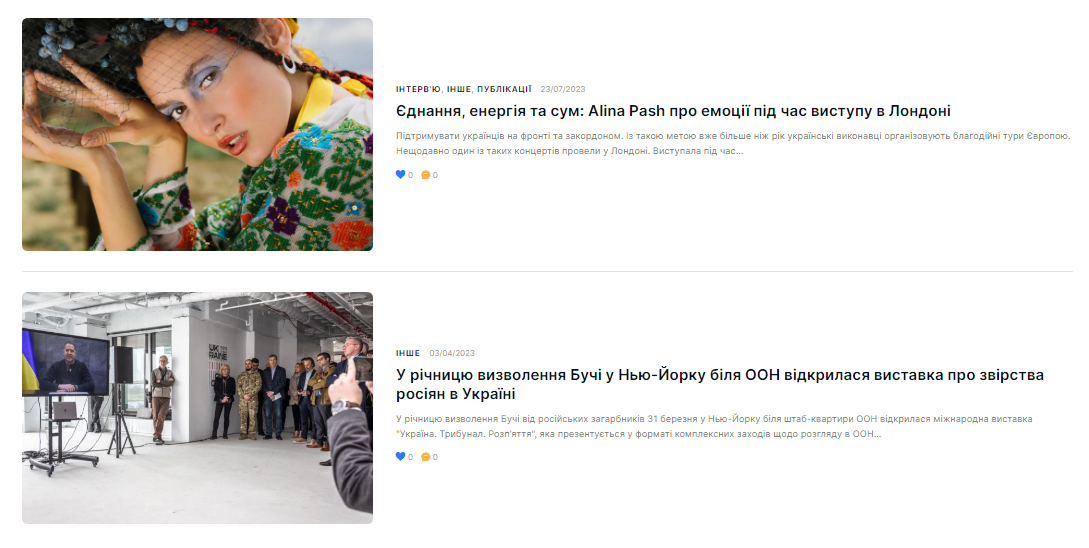Viewport: 1089px width, 548px height.
Task: Click like count beside Alina Pash heart
Action: coord(410,175)
